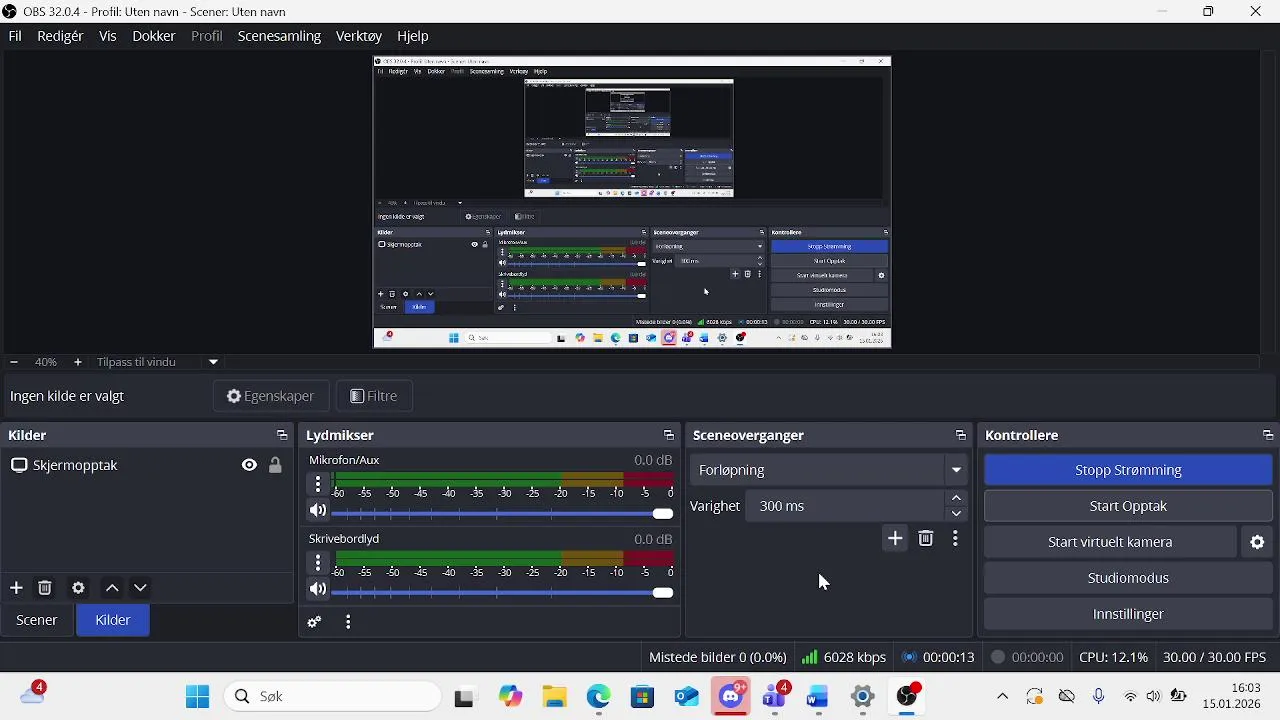The width and height of the screenshot is (1280, 720).
Task: Open the Redigér menu
Action: pos(60,36)
